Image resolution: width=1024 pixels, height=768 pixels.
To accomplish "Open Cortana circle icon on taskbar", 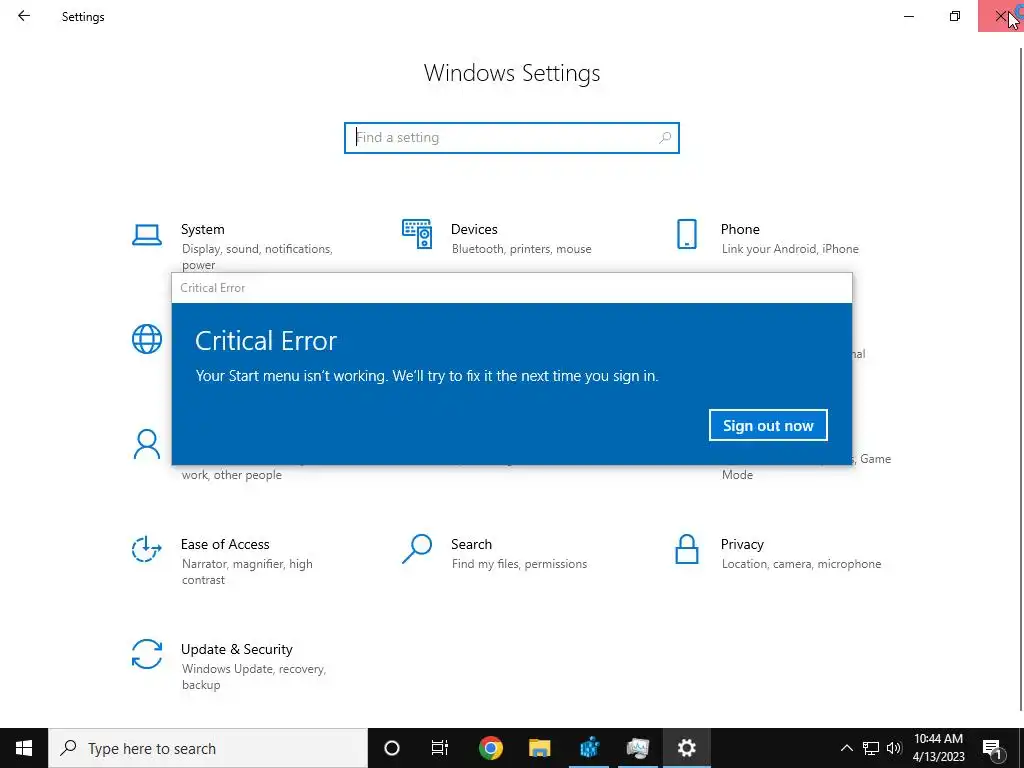I will coord(392,748).
